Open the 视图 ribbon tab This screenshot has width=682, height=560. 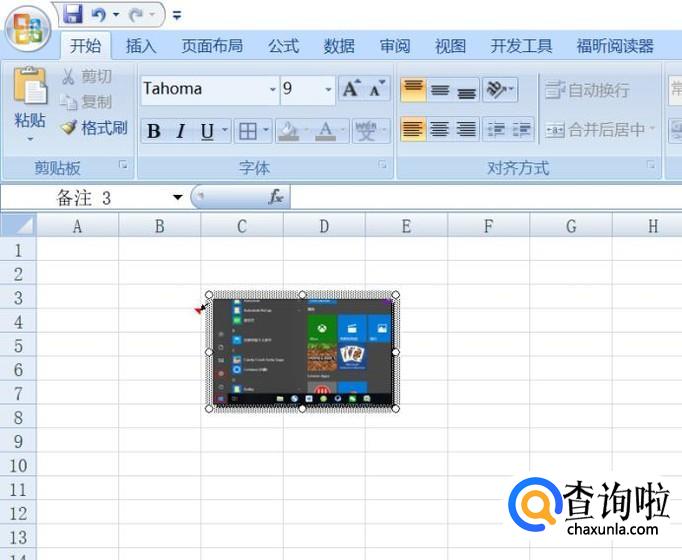pyautogui.click(x=450, y=46)
